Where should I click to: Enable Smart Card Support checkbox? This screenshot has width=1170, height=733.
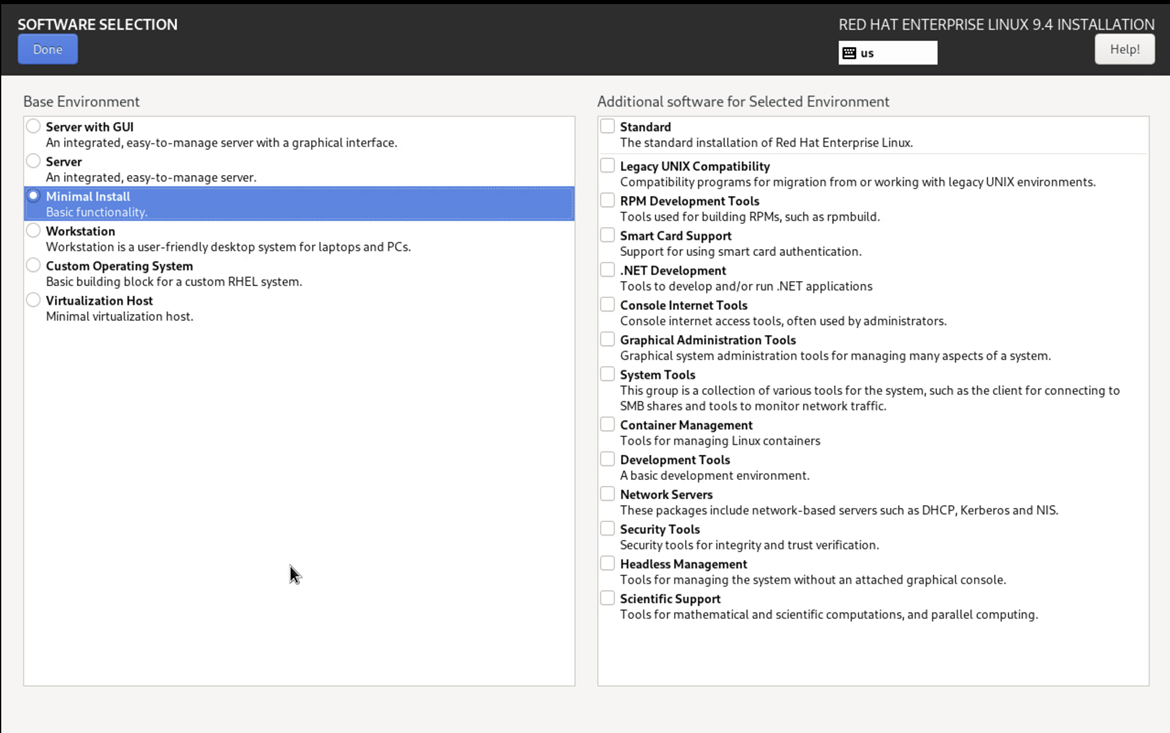(x=607, y=235)
